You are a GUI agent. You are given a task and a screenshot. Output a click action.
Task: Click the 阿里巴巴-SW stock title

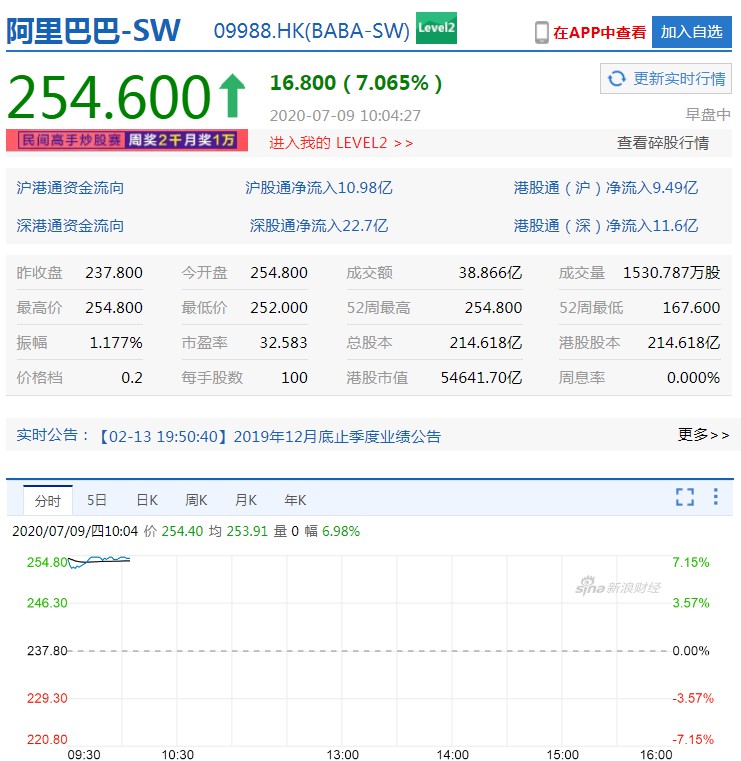tap(93, 31)
